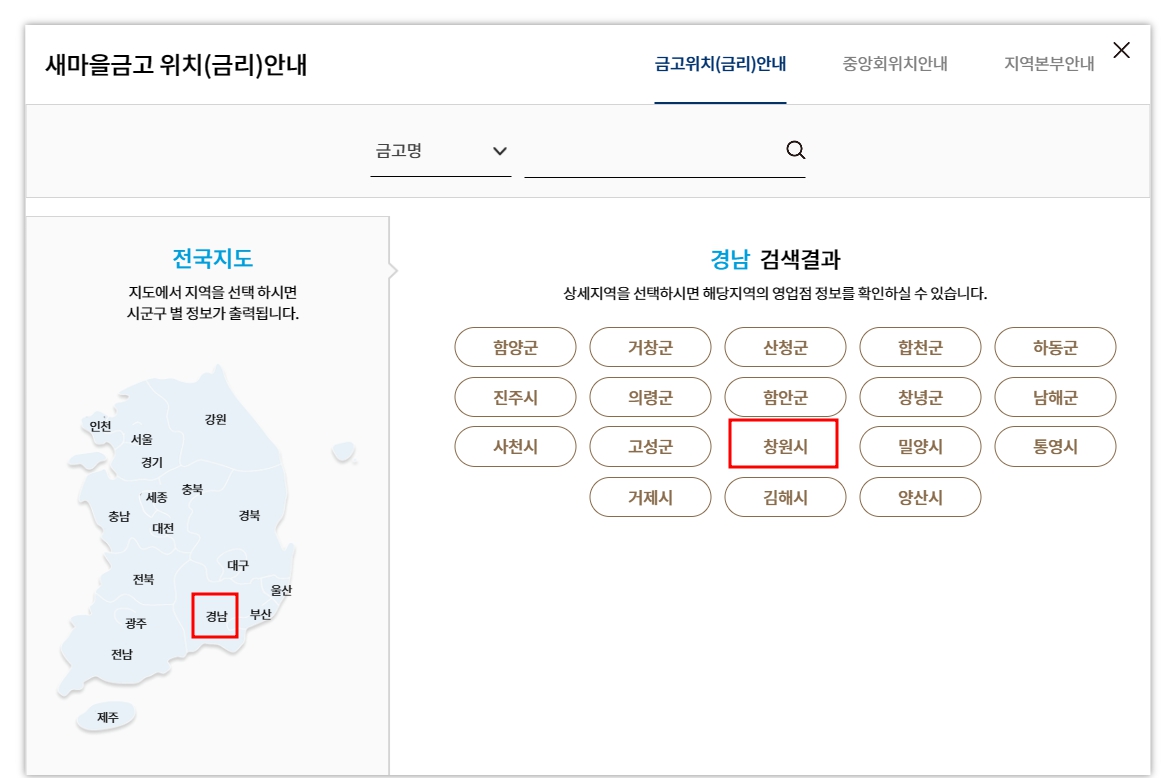Pick 창원시 in search results

point(785,446)
